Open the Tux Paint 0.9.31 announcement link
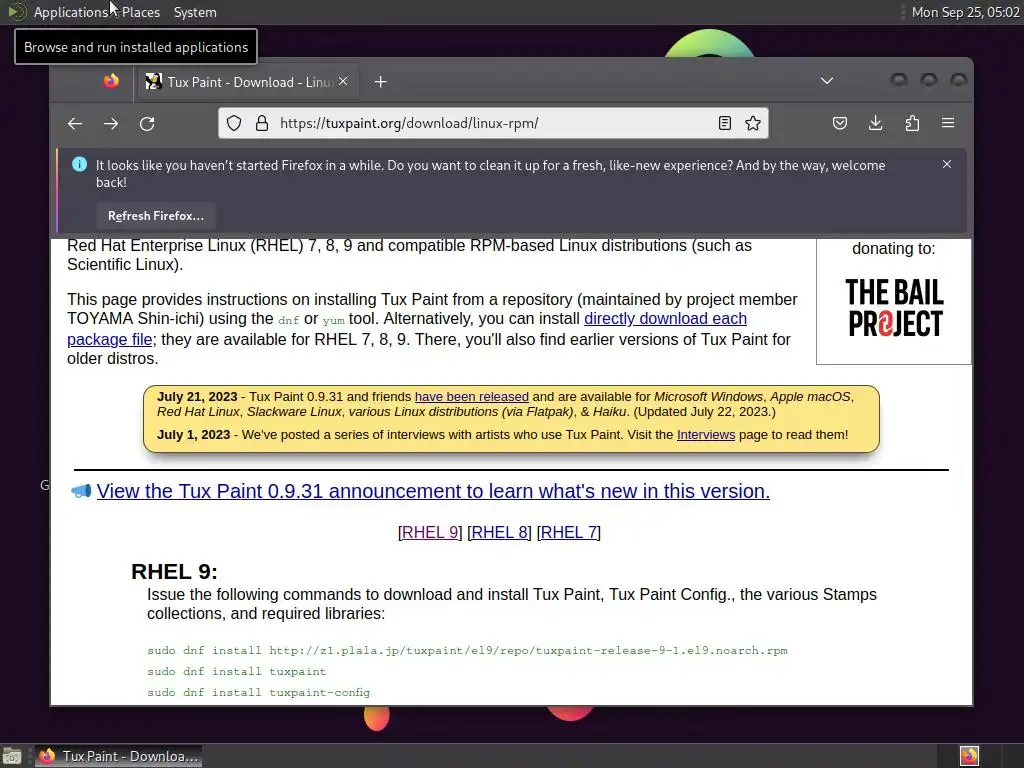The height and width of the screenshot is (768, 1024). pyautogui.click(x=433, y=491)
